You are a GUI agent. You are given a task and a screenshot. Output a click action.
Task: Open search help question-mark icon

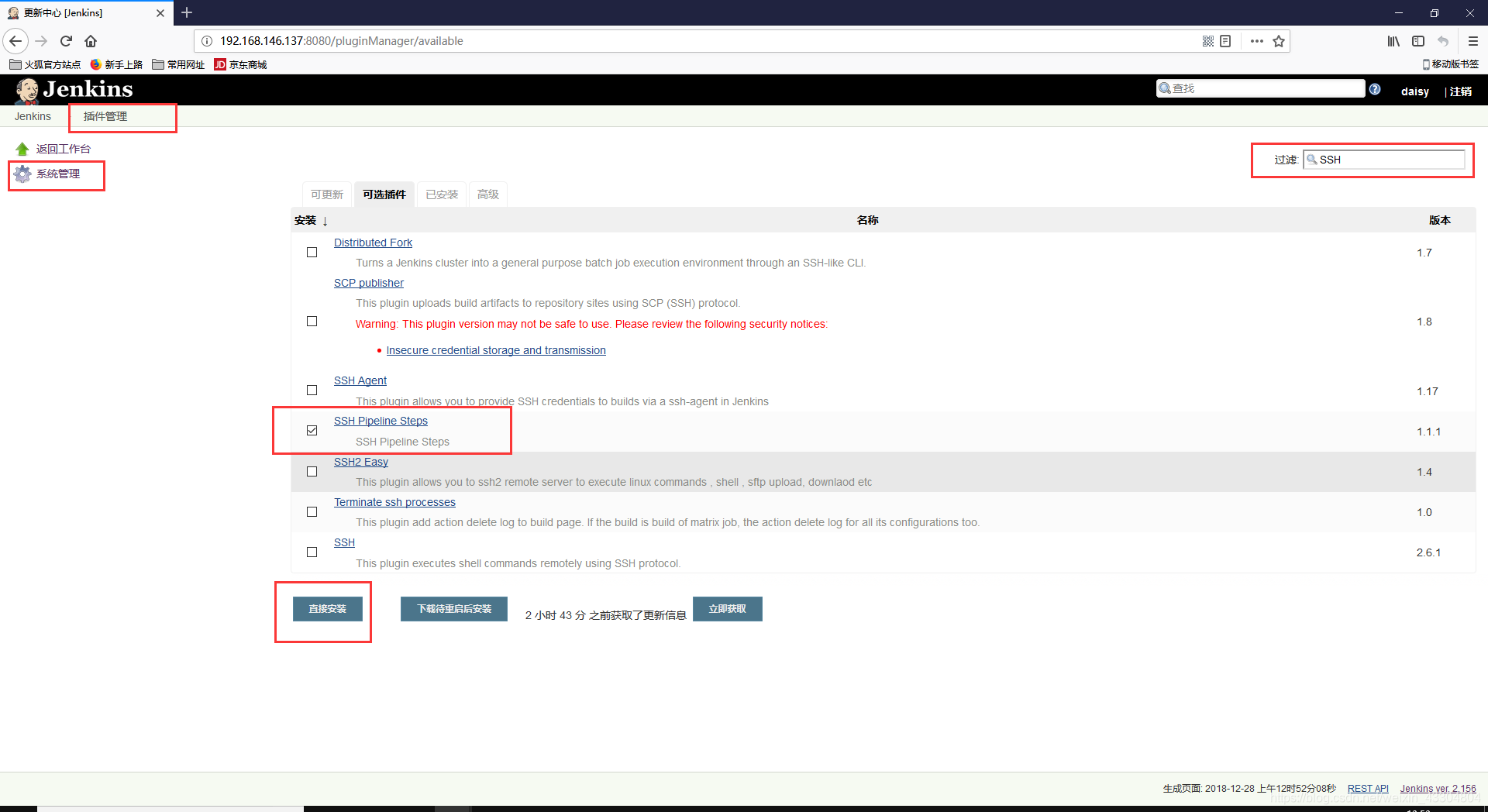tap(1375, 89)
